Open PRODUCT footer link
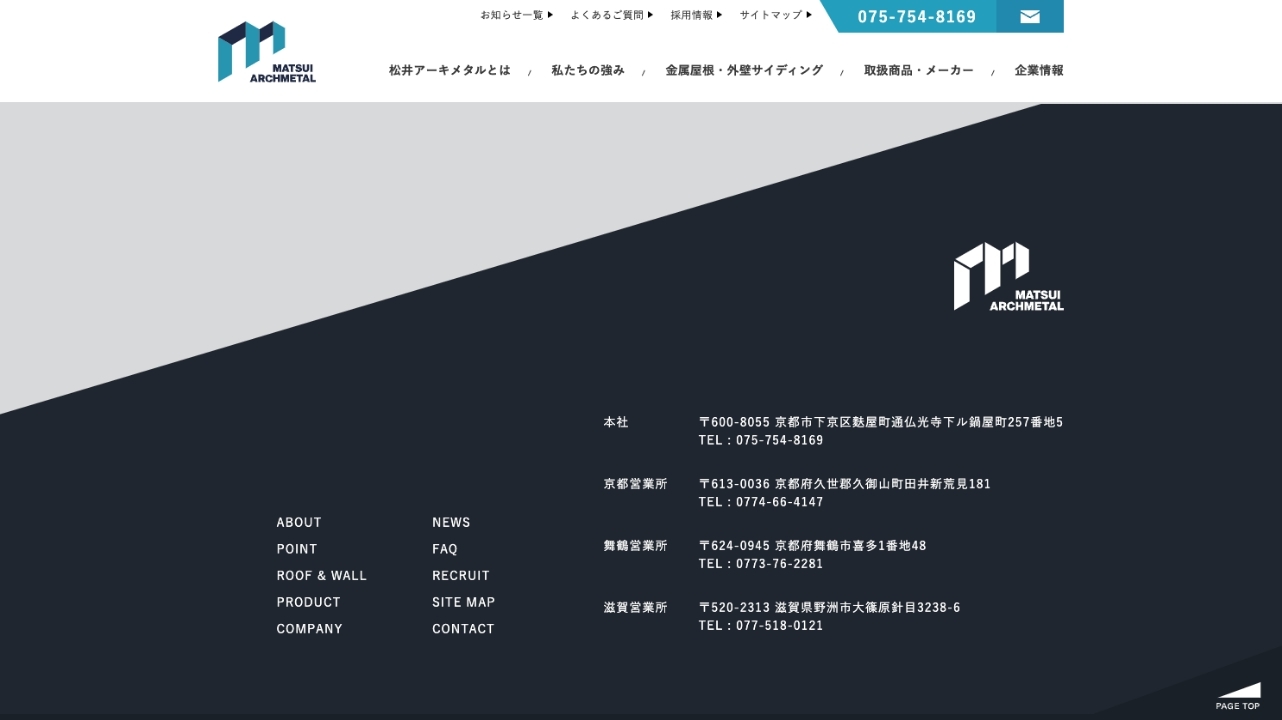The width and height of the screenshot is (1282, 720). click(x=308, y=602)
